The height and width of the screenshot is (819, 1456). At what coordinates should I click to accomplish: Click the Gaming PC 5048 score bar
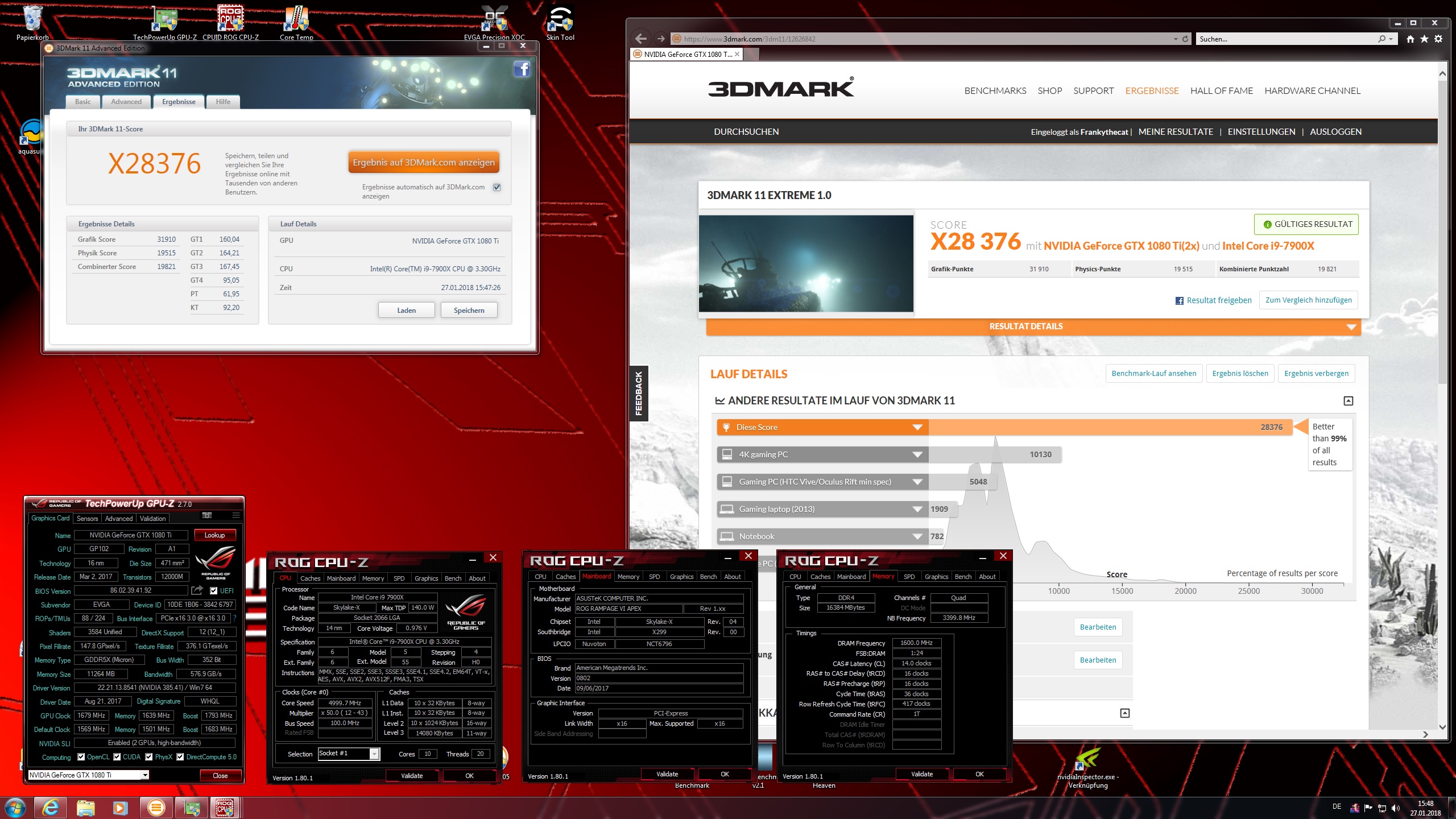click(962, 482)
